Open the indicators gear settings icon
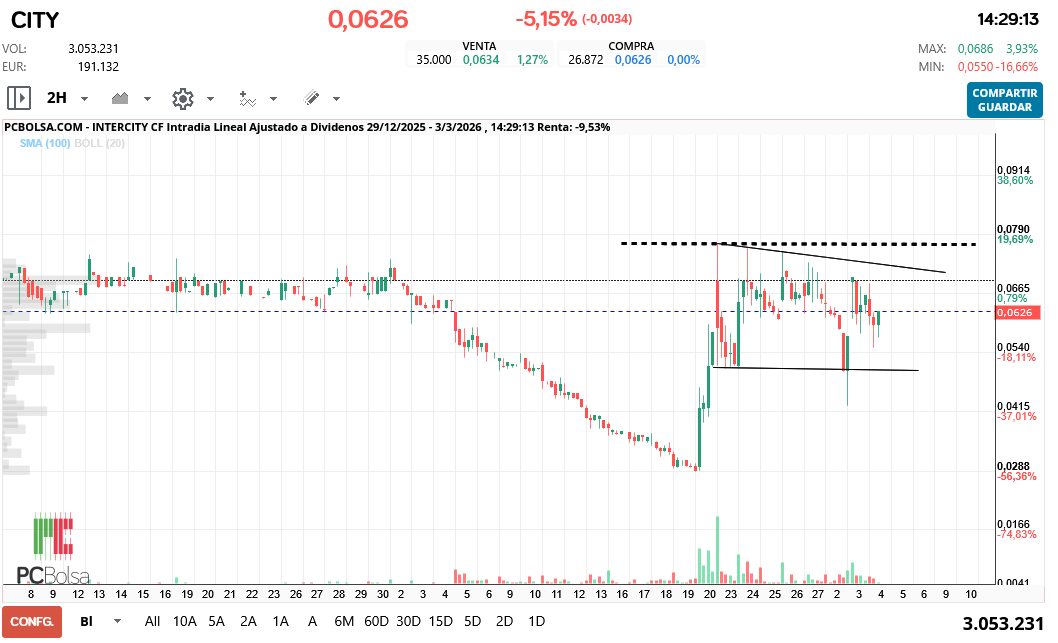The width and height of the screenshot is (1058, 643). [x=182, y=98]
